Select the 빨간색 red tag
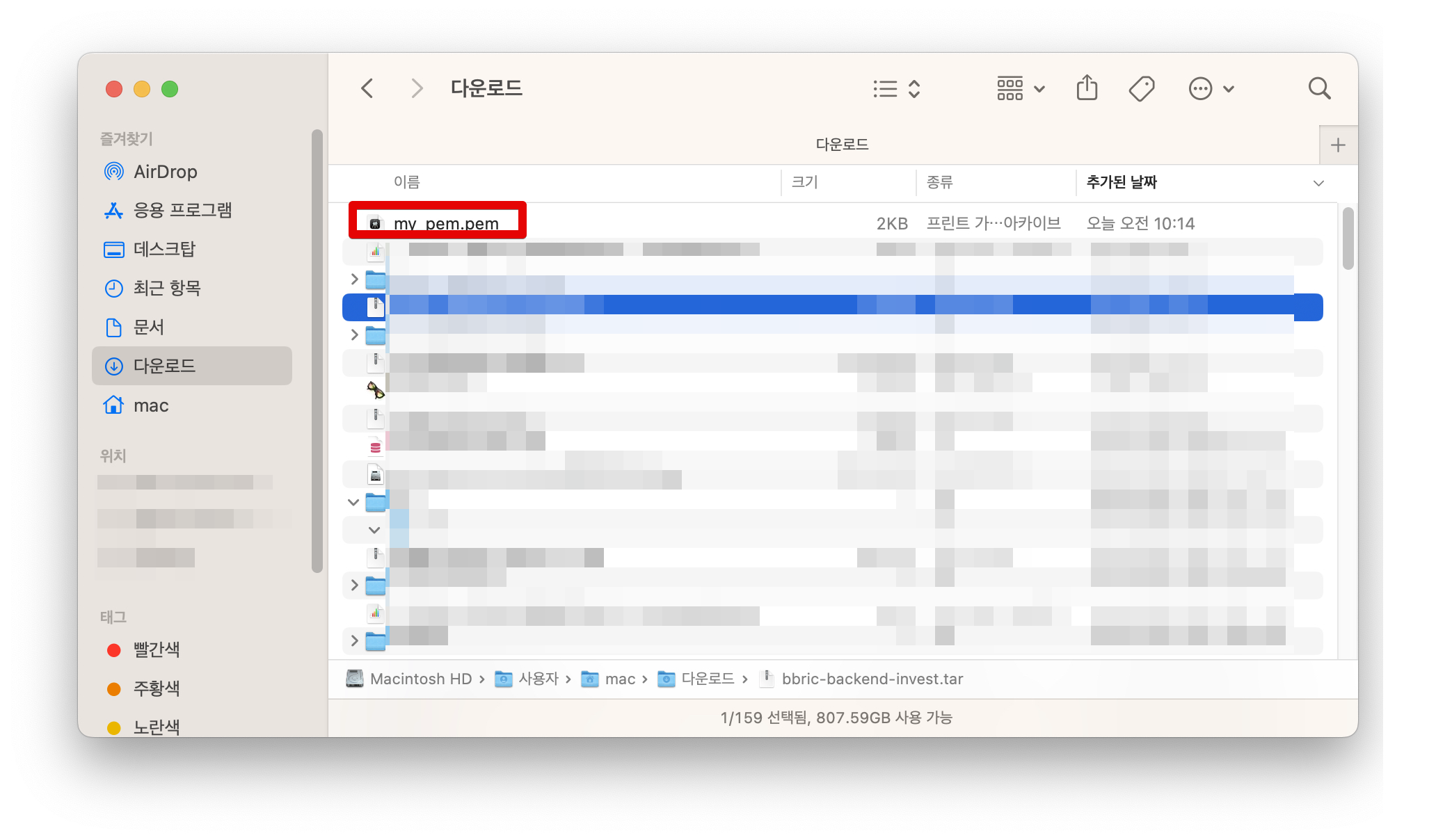1436x840 pixels. (x=157, y=649)
